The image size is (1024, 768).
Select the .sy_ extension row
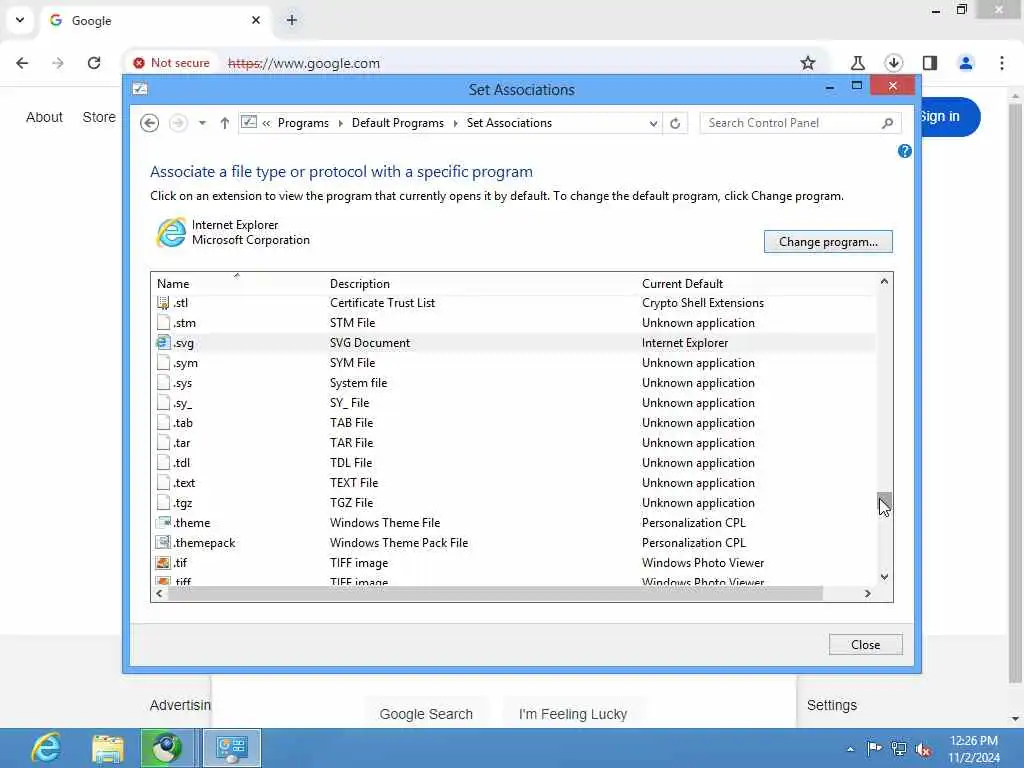pos(514,403)
